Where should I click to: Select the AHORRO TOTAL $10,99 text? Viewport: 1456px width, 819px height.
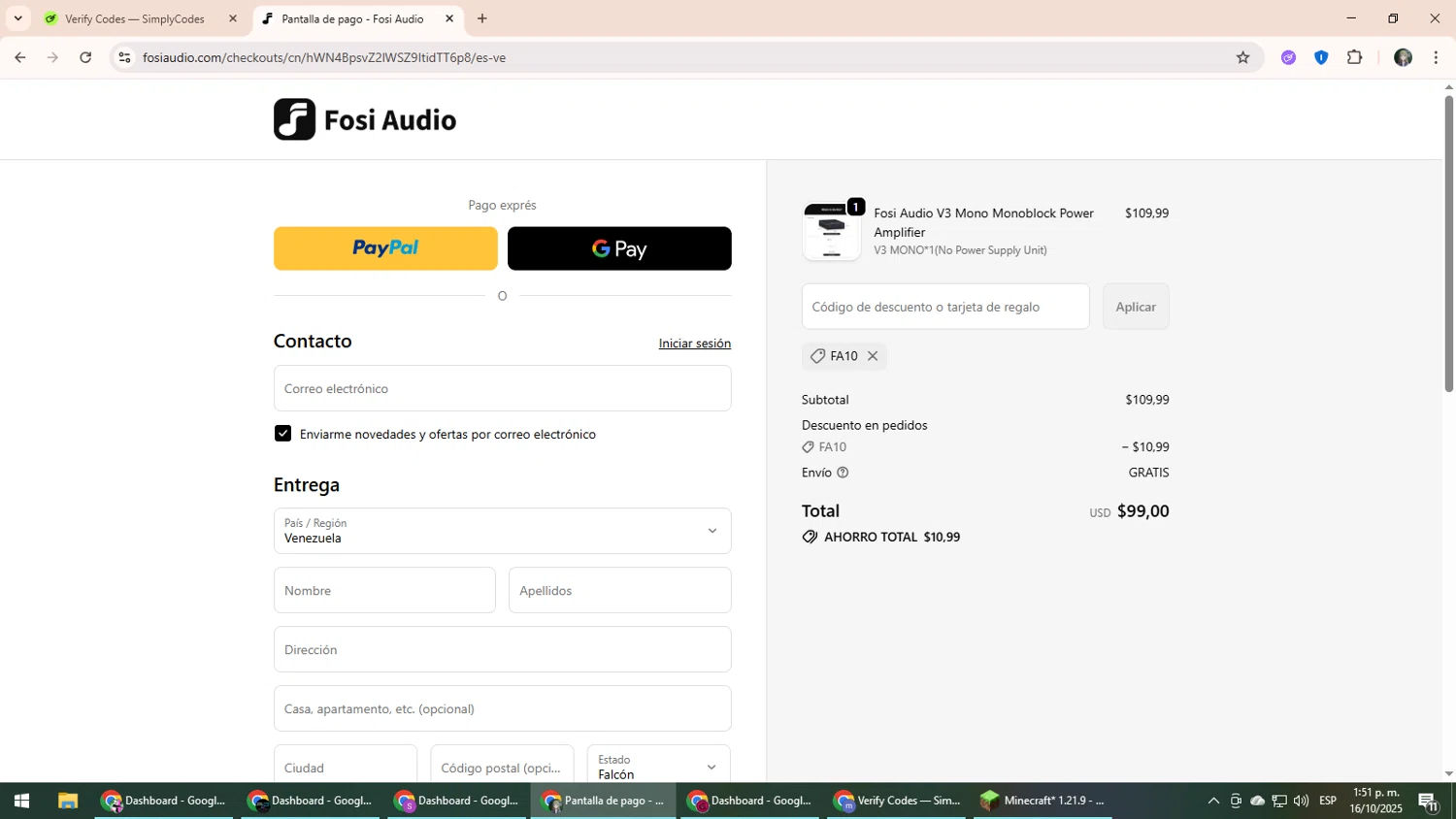pos(892,537)
